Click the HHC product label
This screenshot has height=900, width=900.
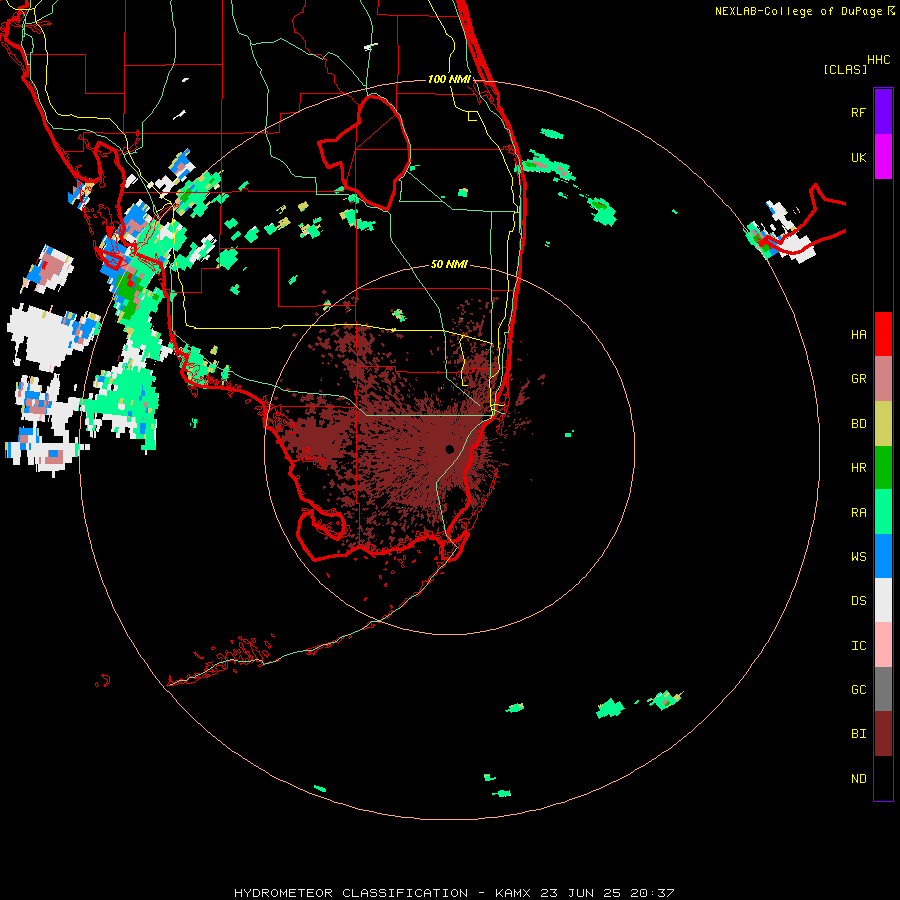(x=878, y=60)
